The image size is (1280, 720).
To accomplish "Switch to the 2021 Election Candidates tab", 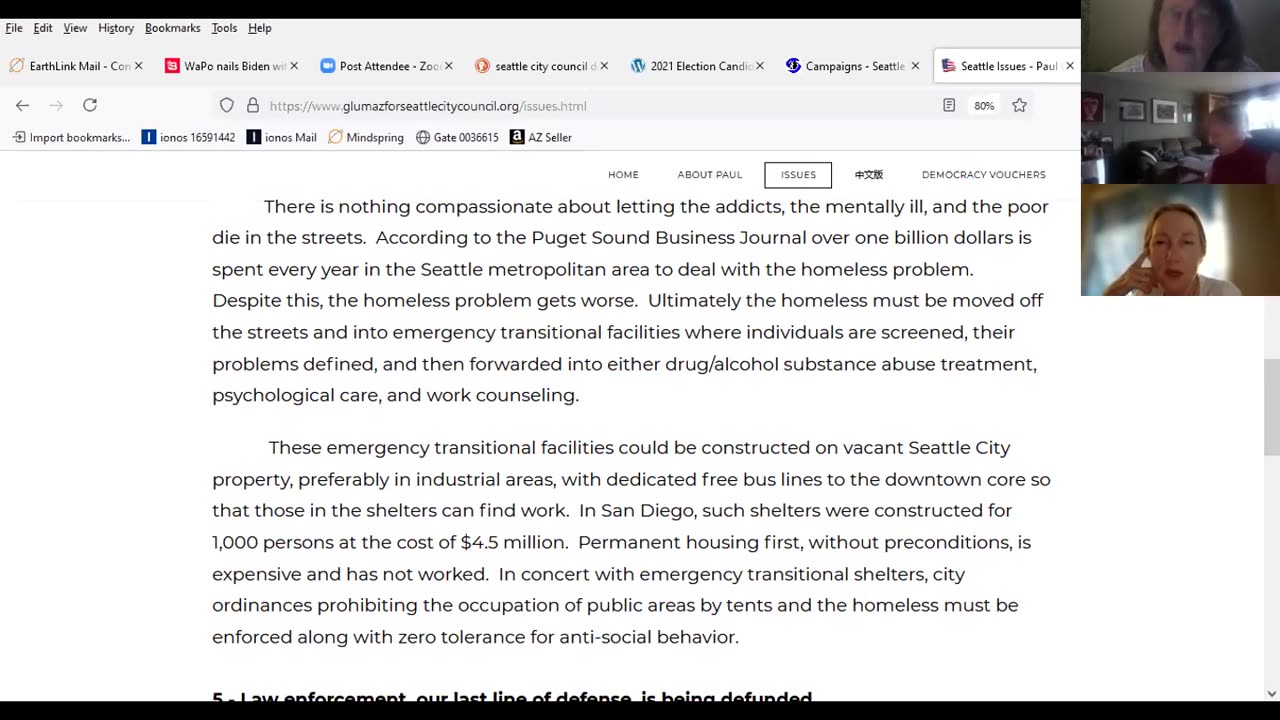I will pos(696,66).
